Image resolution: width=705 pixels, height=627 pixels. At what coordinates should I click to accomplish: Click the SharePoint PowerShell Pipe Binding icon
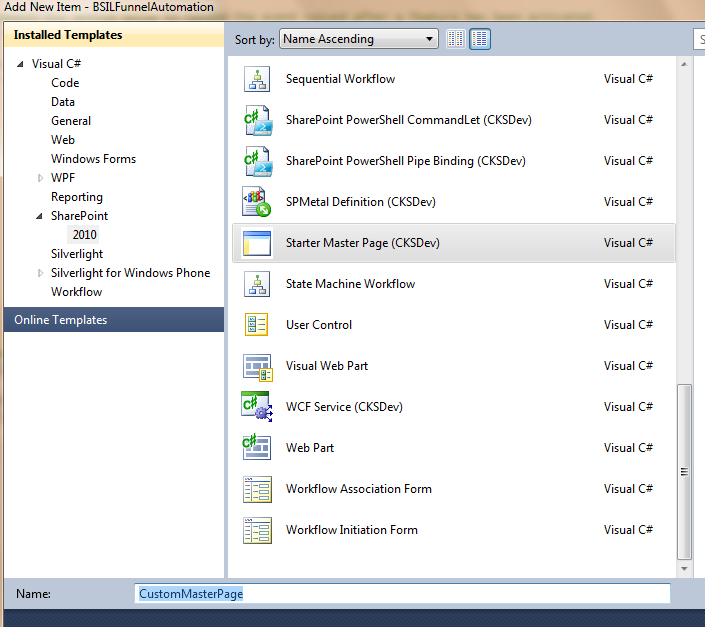coord(258,161)
